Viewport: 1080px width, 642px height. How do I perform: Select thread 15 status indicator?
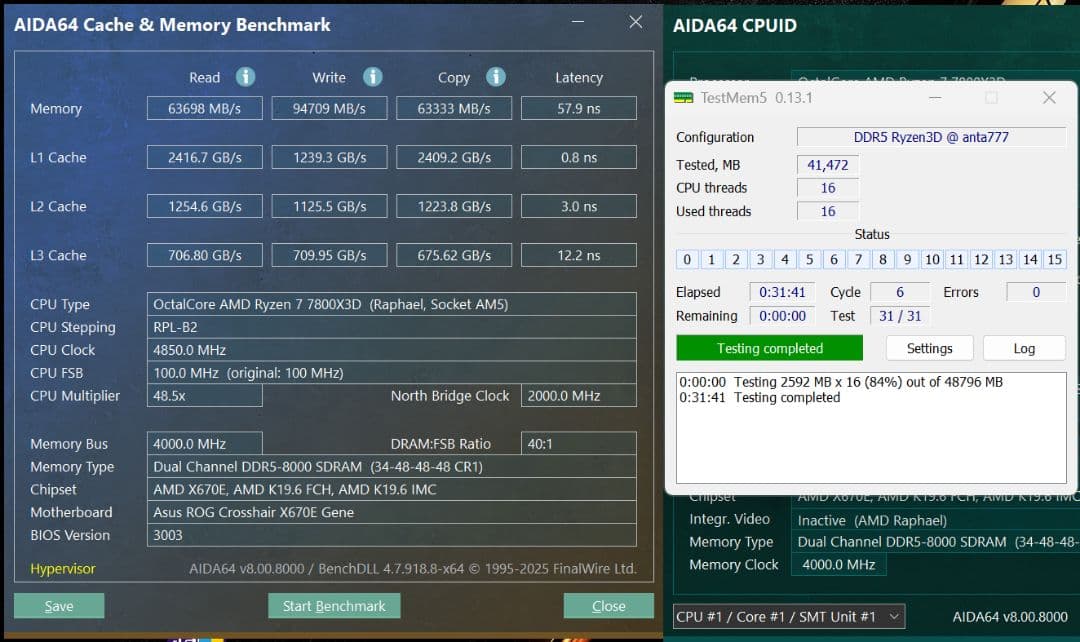[x=1054, y=259]
